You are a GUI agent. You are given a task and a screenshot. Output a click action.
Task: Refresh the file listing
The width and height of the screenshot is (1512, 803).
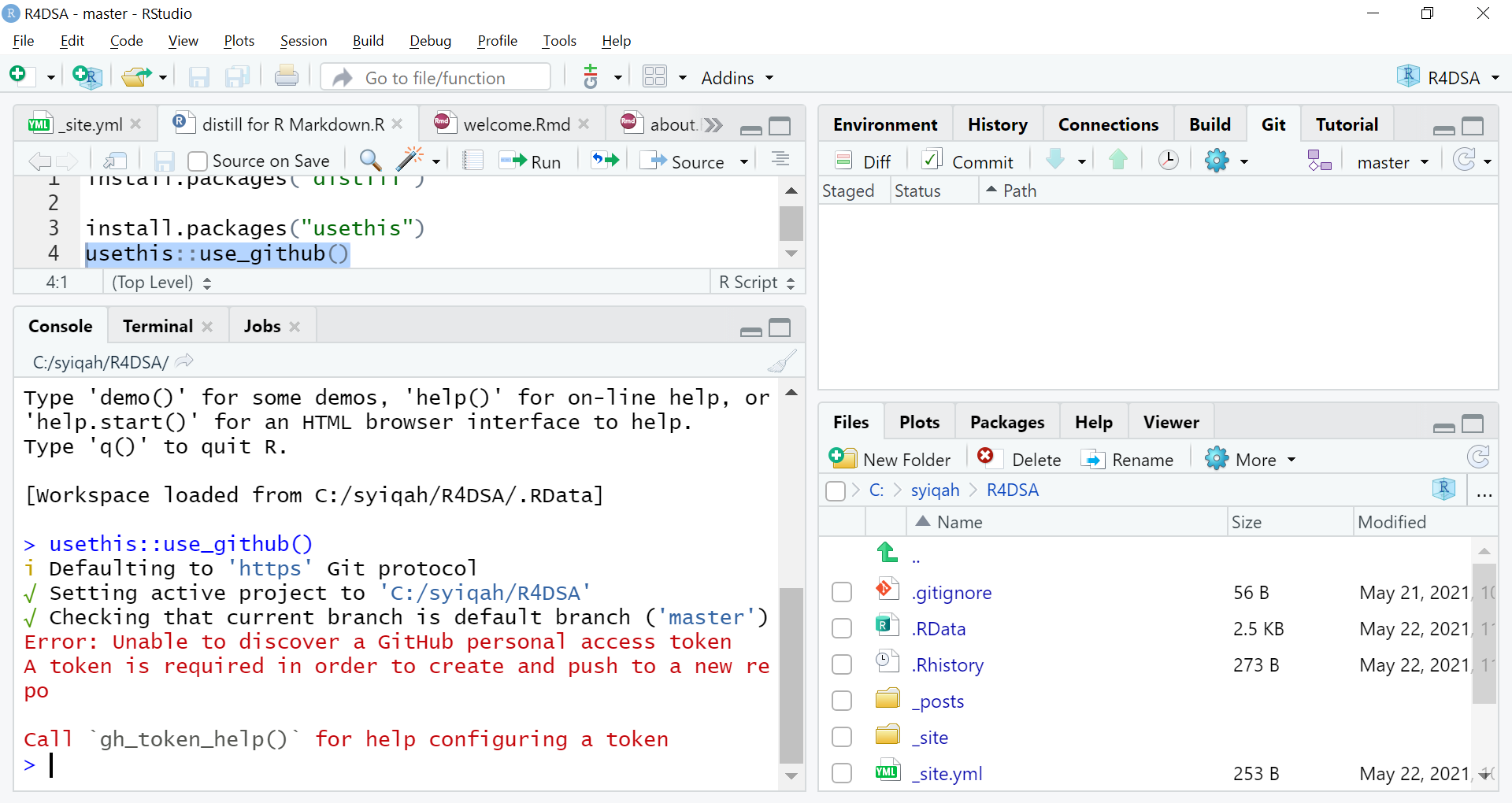click(1479, 457)
